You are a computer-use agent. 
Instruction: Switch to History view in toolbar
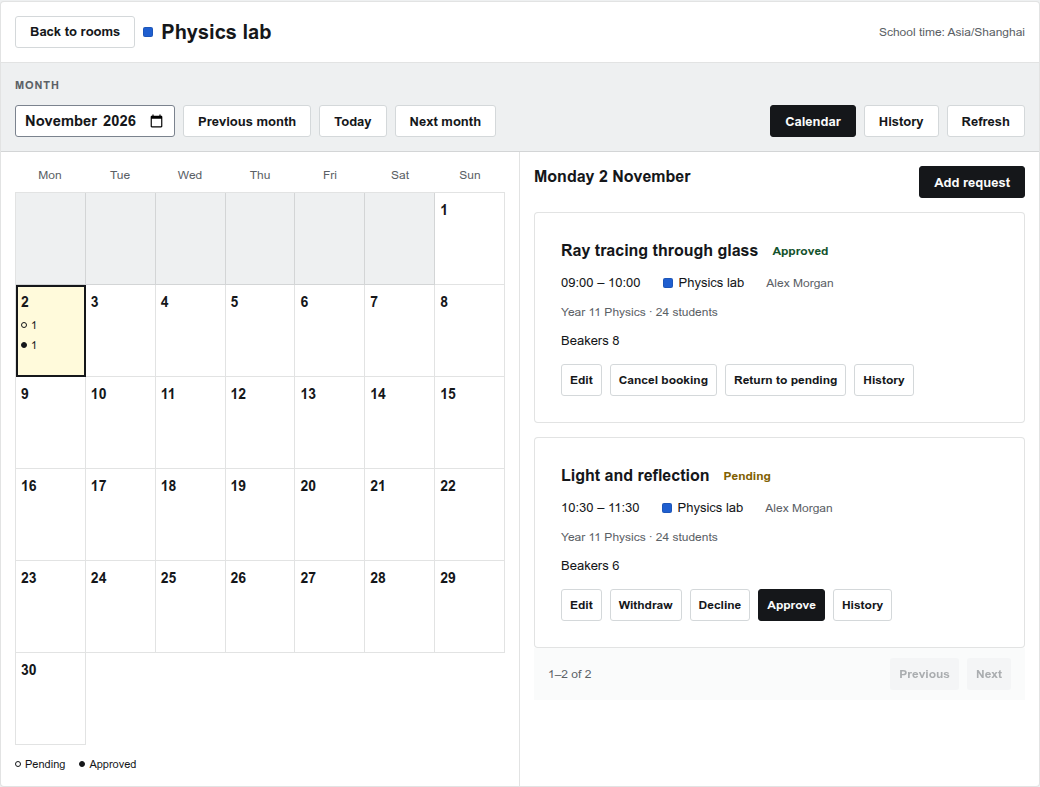[x=901, y=121]
